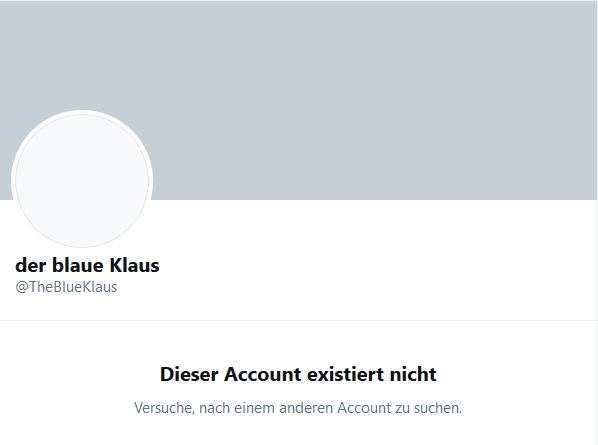Select the display name der blaue Klaus
This screenshot has height=445, width=598.
point(87,265)
